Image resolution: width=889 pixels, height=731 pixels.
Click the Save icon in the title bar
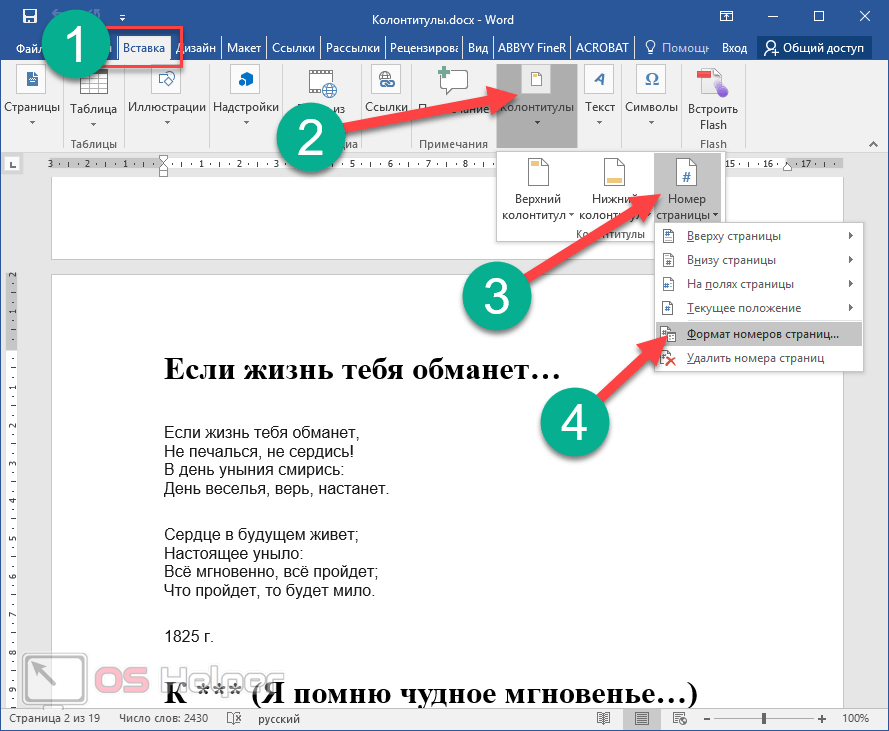(x=31, y=16)
